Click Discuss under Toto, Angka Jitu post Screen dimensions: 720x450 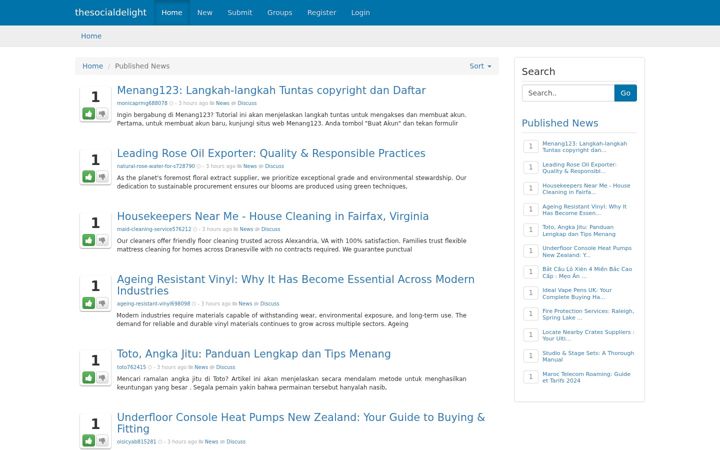[225, 367]
